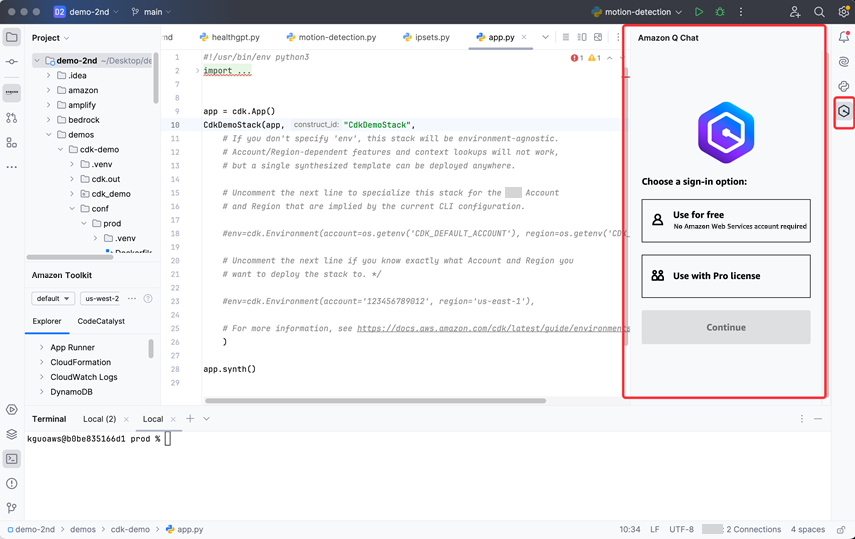Click the editor horizontal scrollbar
Image resolution: width=855 pixels, height=539 pixels.
(375, 400)
